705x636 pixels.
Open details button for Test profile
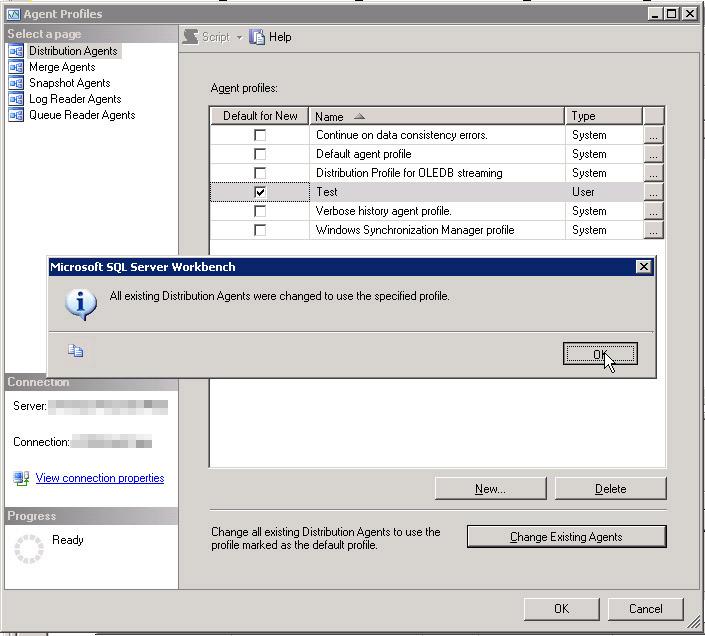point(653,192)
